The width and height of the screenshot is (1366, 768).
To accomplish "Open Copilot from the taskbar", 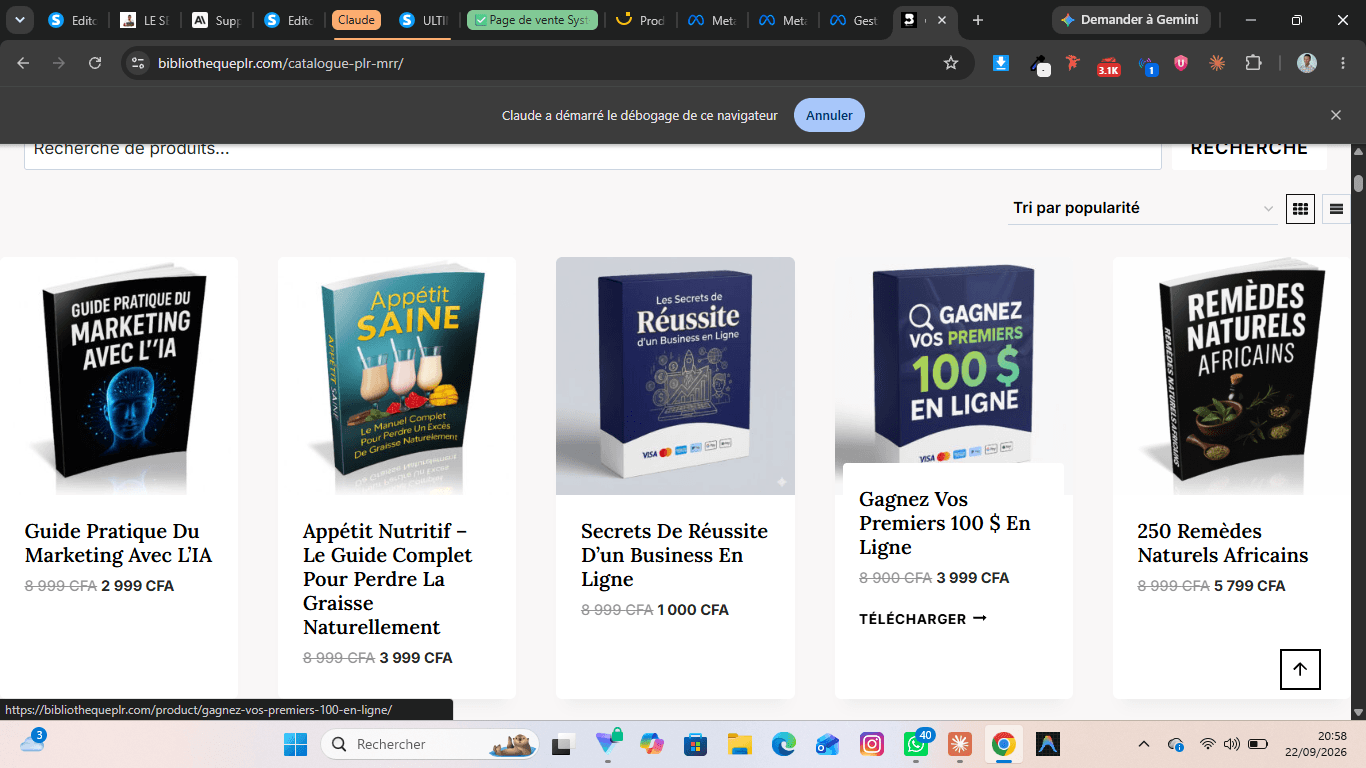I will pyautogui.click(x=652, y=744).
